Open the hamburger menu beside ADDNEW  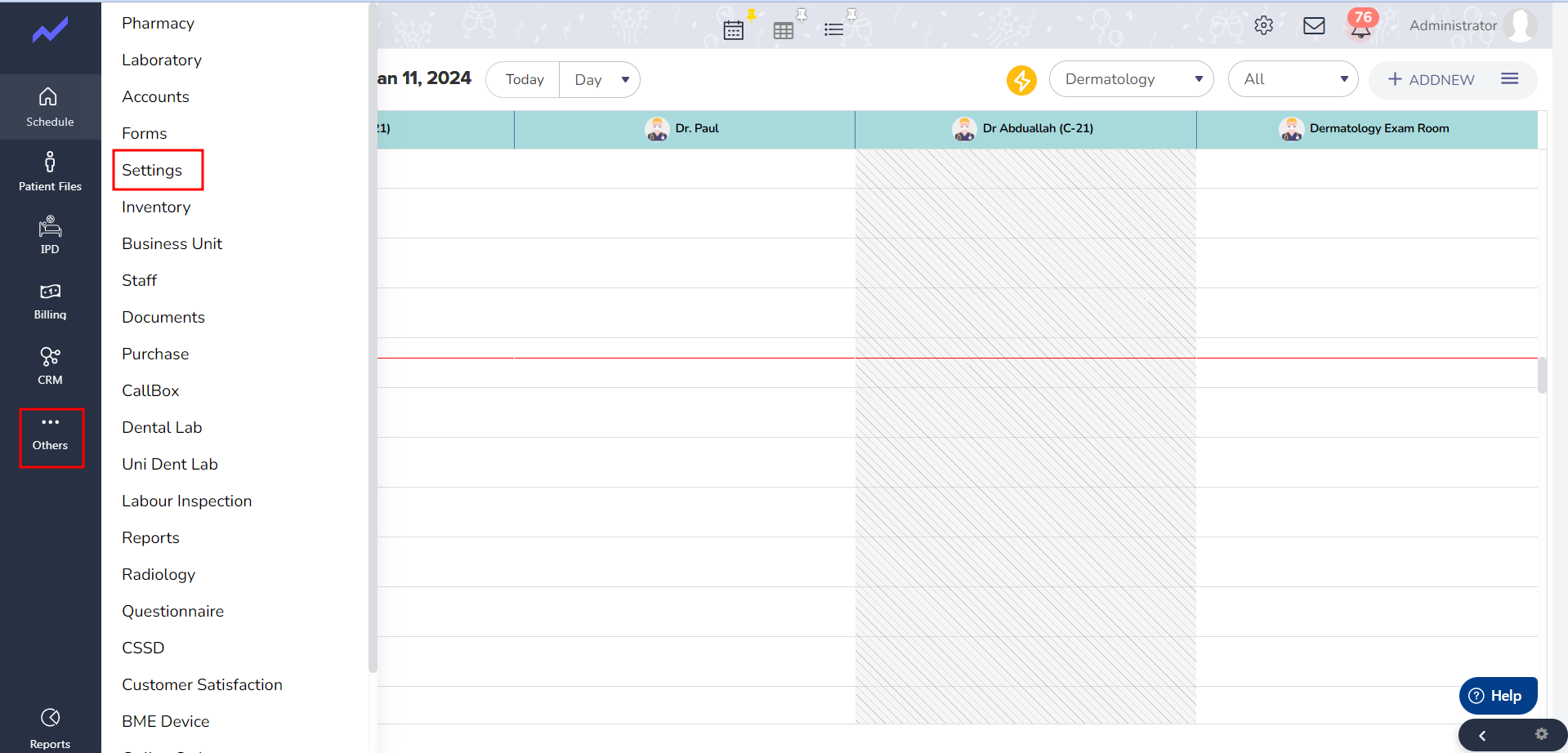(x=1510, y=78)
